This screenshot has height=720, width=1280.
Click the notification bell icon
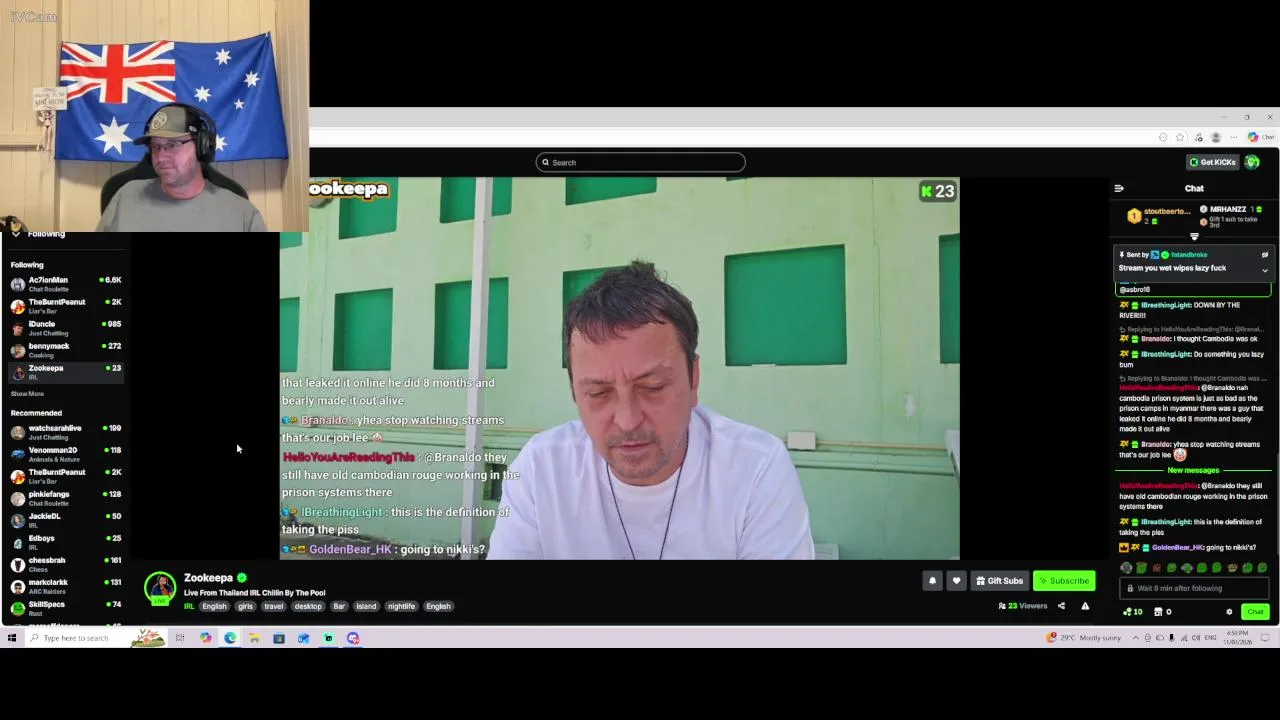pyautogui.click(x=932, y=580)
